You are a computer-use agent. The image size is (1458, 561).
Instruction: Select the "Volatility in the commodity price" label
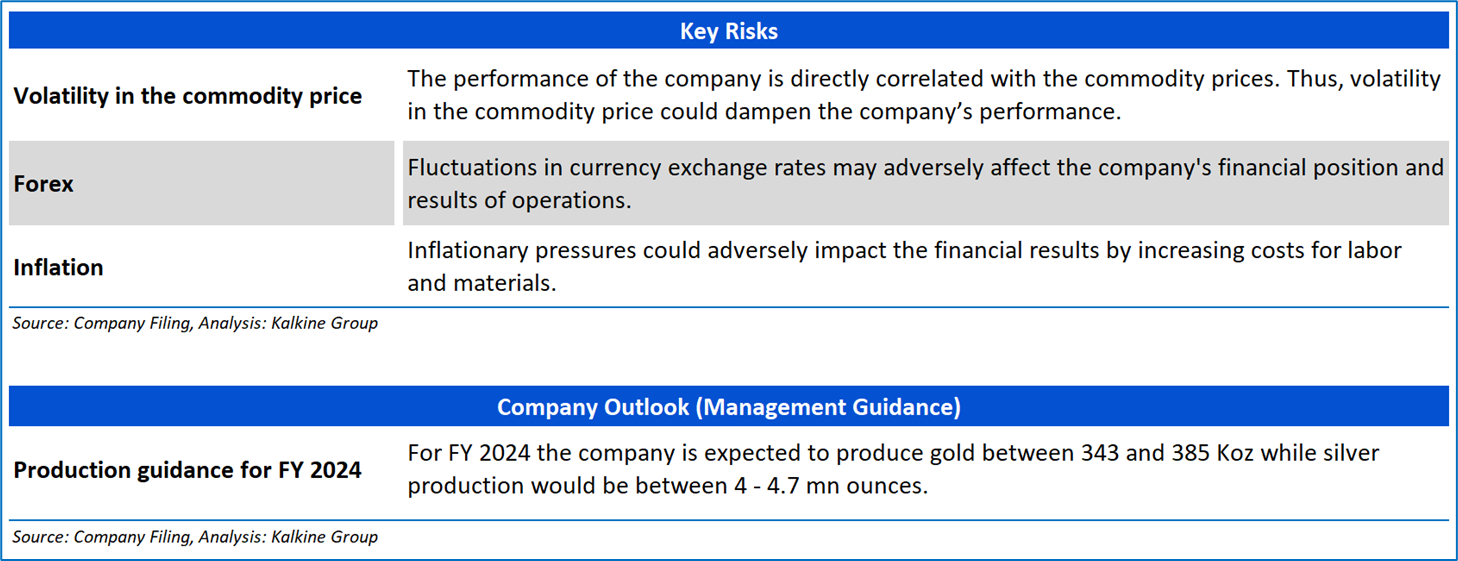188,97
